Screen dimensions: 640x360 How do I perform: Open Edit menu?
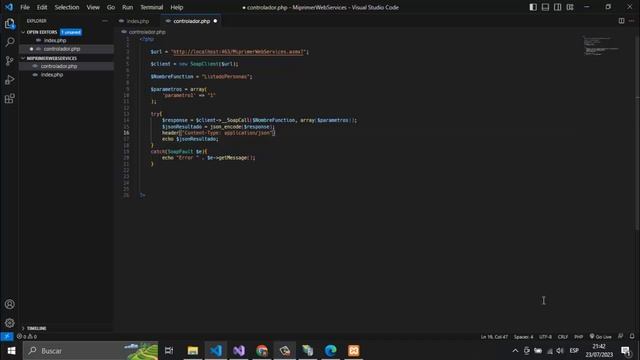42,7
